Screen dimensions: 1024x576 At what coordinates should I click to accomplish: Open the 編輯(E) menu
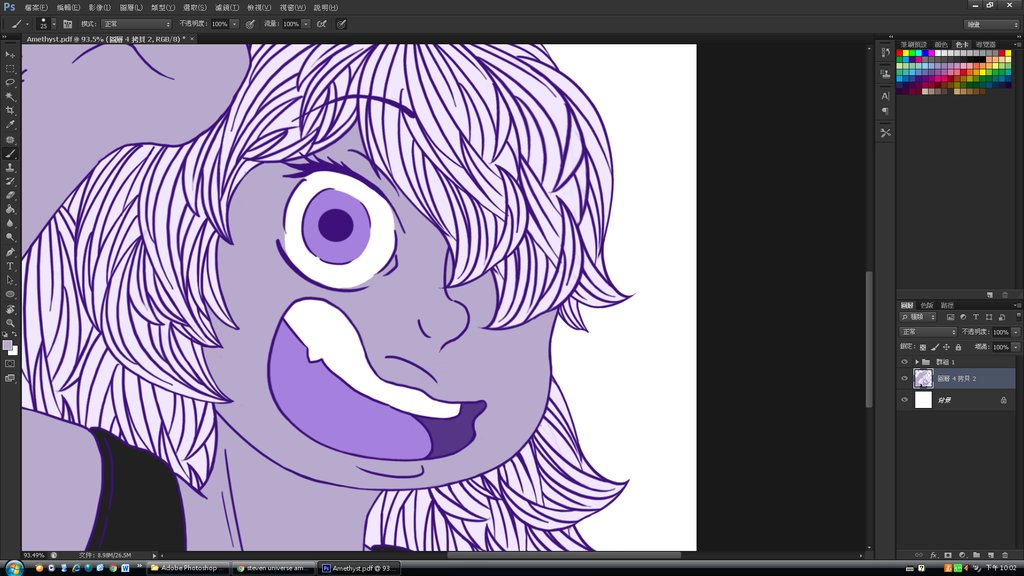68,8
